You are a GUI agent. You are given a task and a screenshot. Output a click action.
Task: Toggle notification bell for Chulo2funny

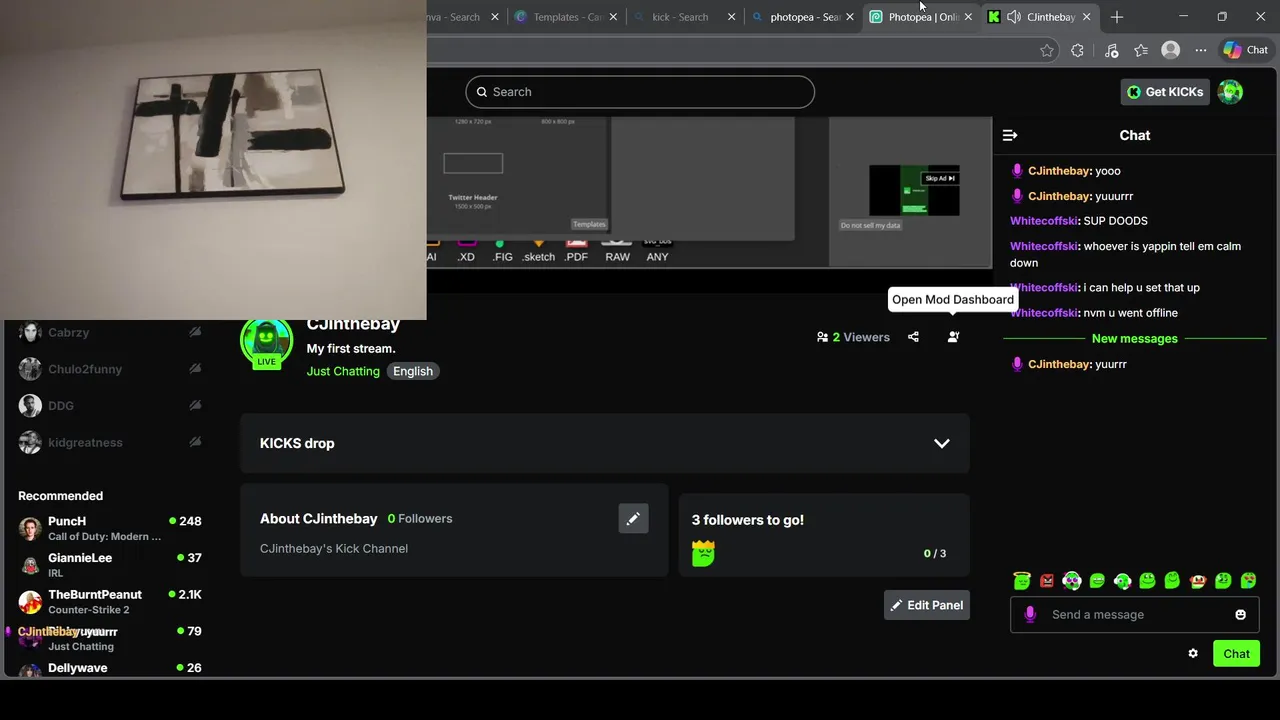coord(195,369)
